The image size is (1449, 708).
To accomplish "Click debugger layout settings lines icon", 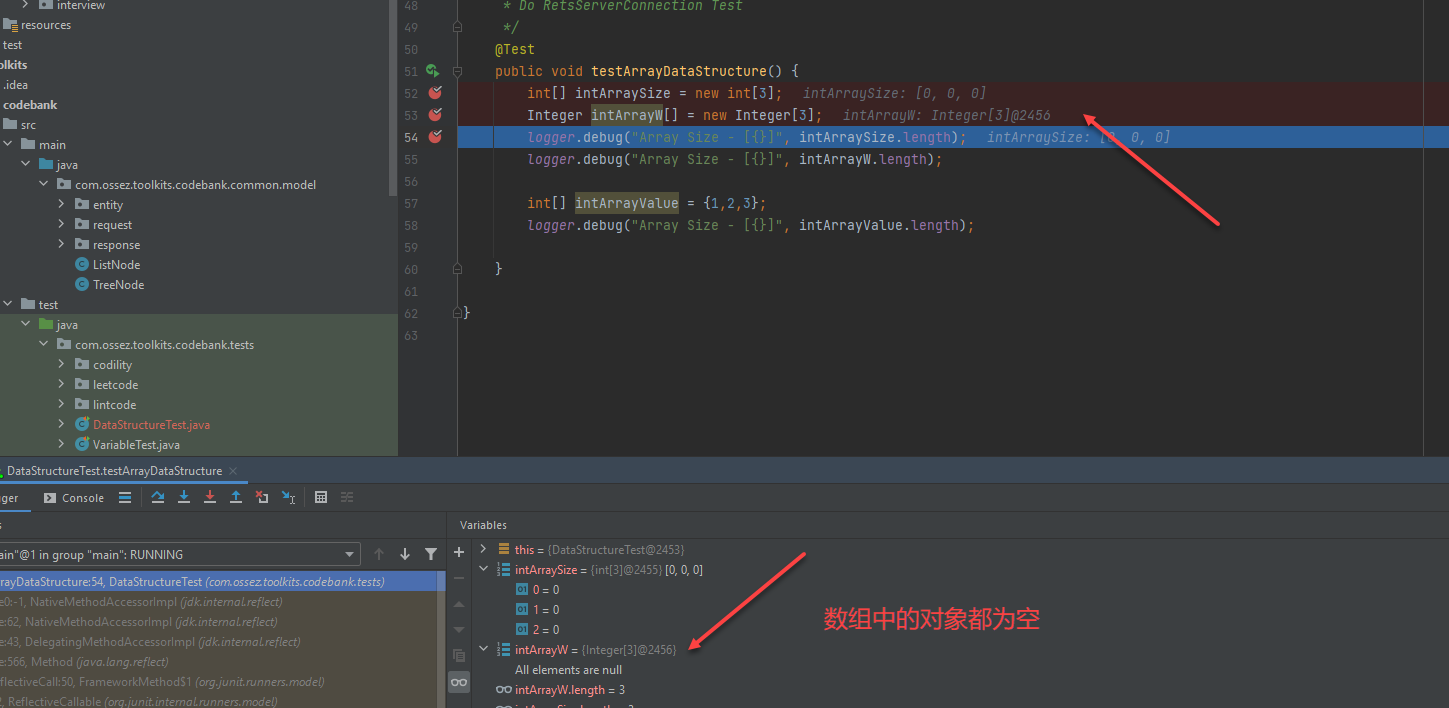I will coord(125,497).
